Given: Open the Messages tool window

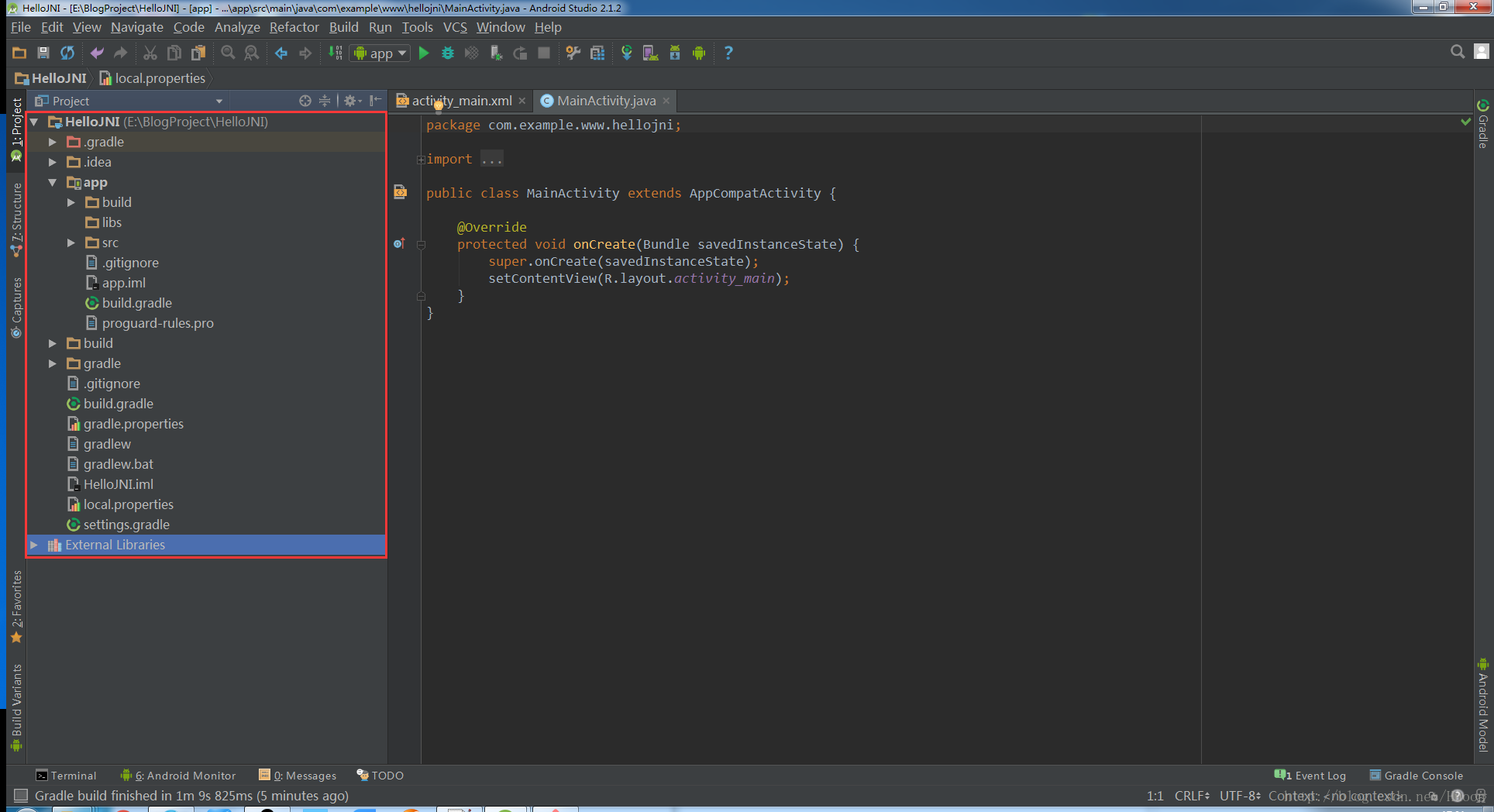Looking at the screenshot, I should click(x=298, y=776).
